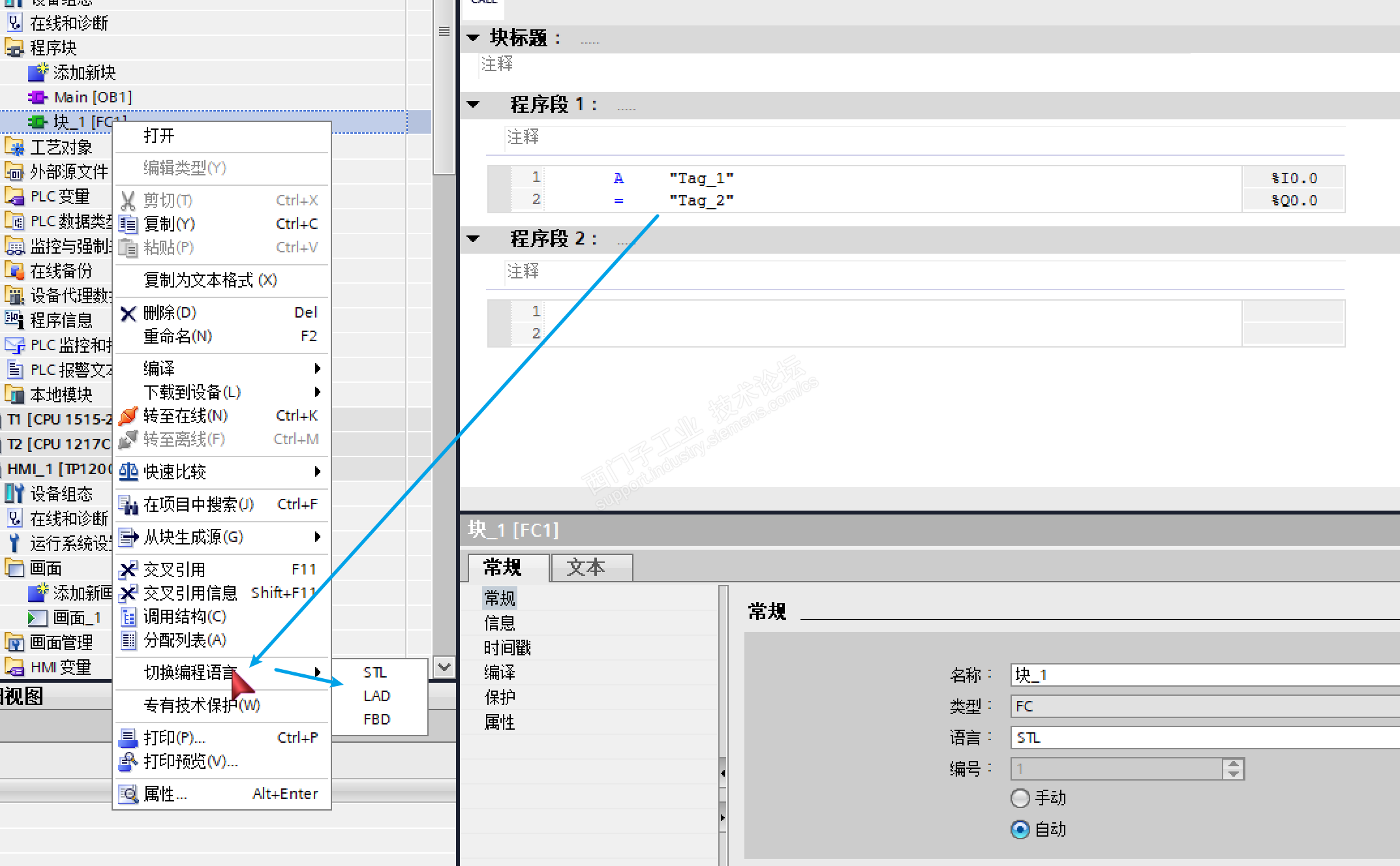
Task: Collapse 程序段 1 network section
Action: tap(474, 104)
